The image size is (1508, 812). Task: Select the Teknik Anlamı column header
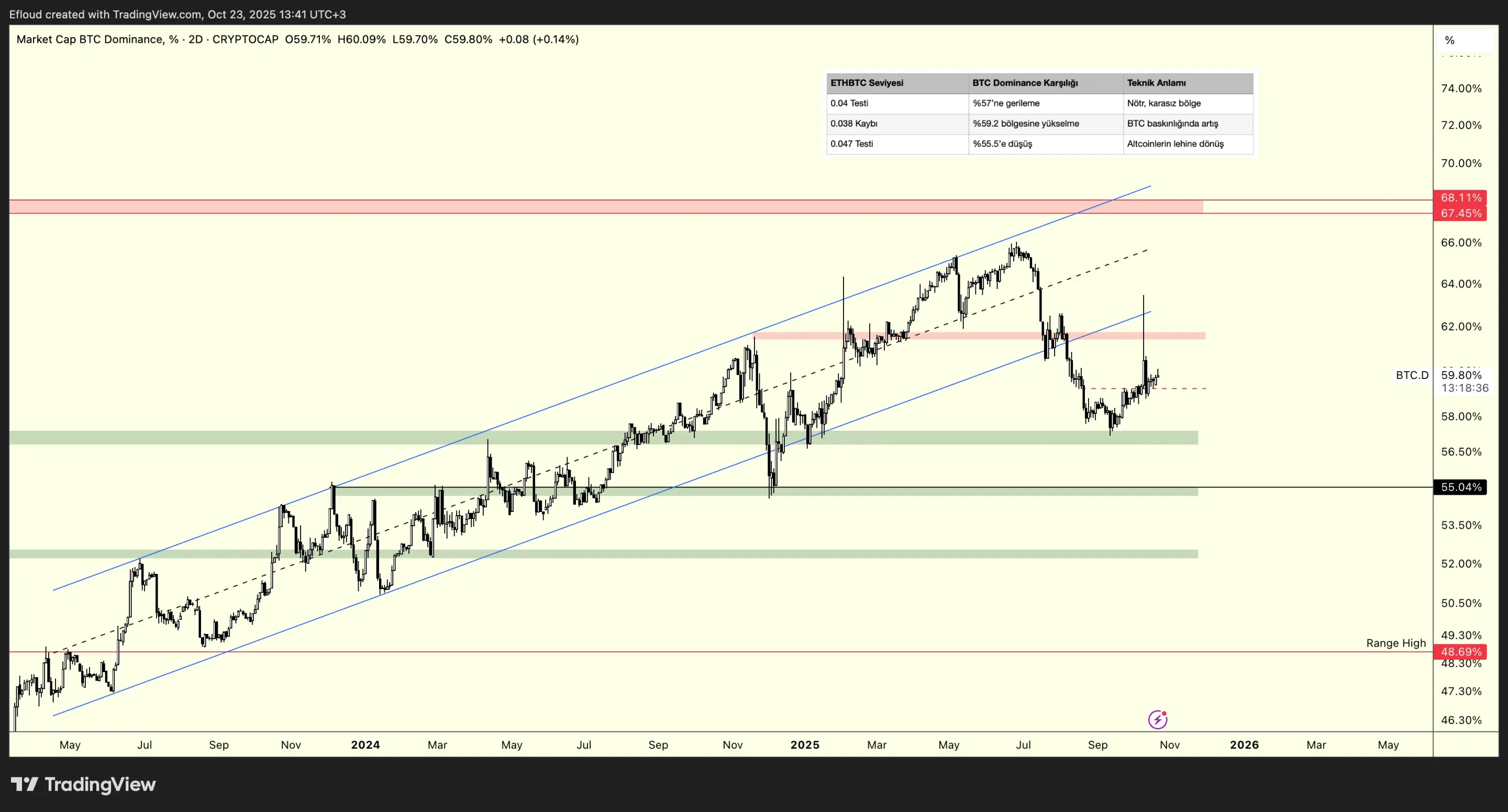click(x=1157, y=83)
